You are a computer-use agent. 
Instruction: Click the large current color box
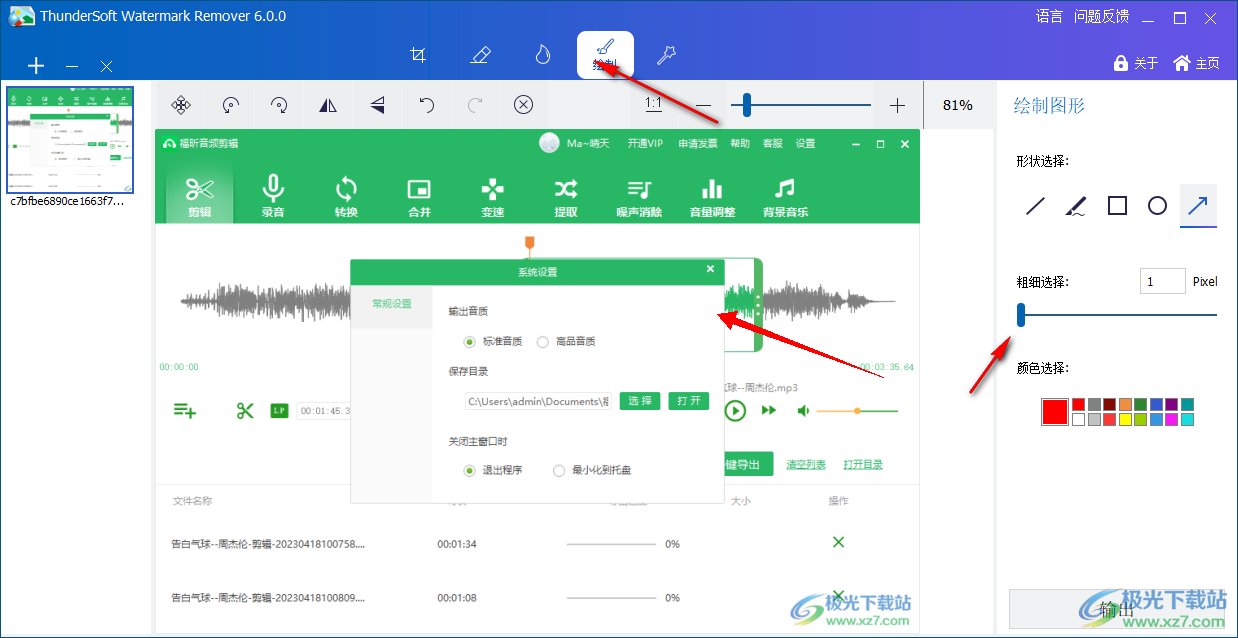pyautogui.click(x=1055, y=412)
